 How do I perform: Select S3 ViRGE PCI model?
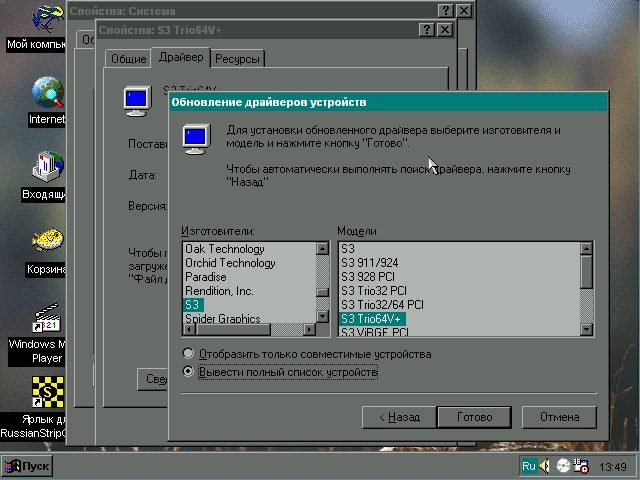point(375,331)
